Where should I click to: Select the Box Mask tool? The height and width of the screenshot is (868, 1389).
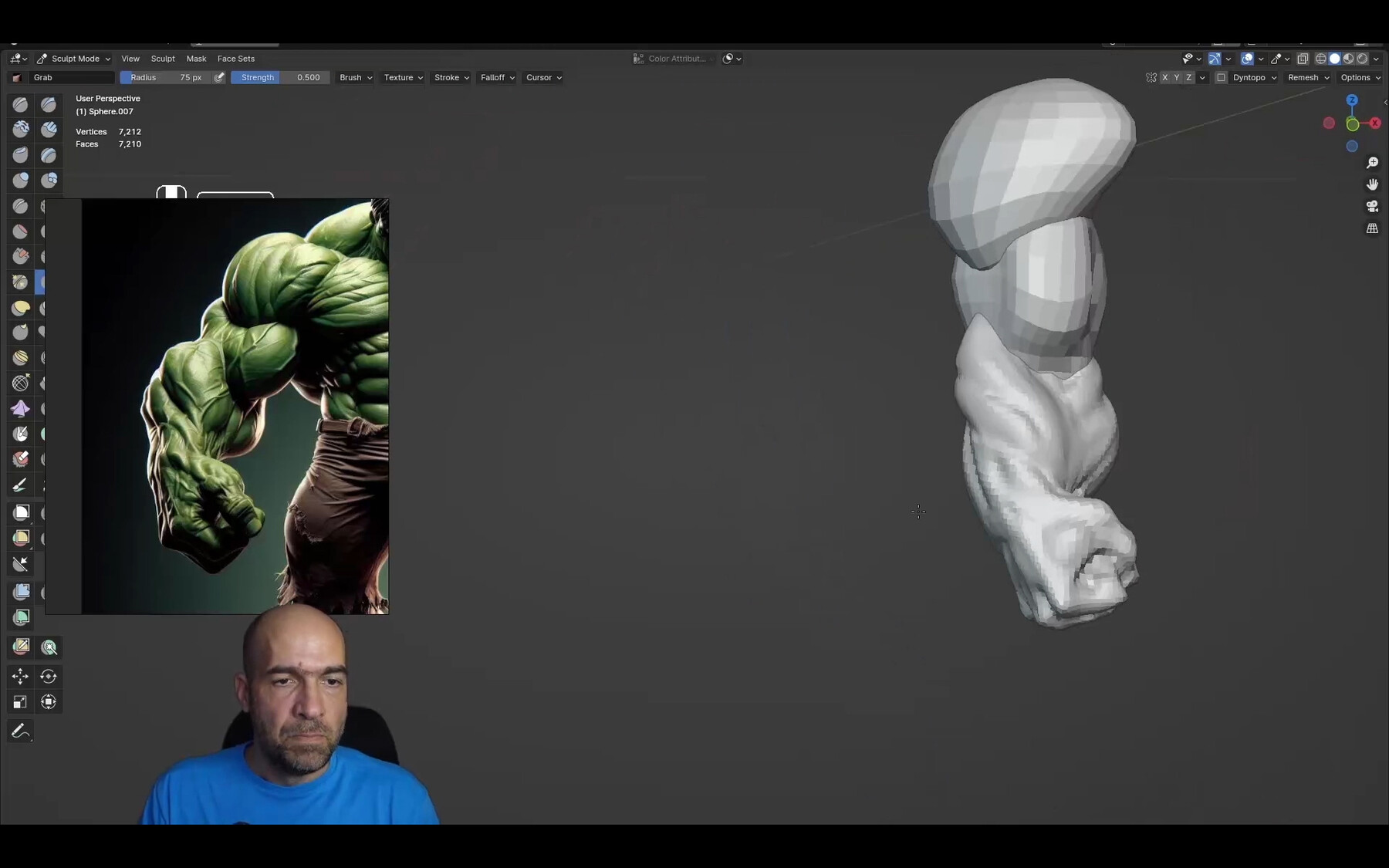coord(21,512)
